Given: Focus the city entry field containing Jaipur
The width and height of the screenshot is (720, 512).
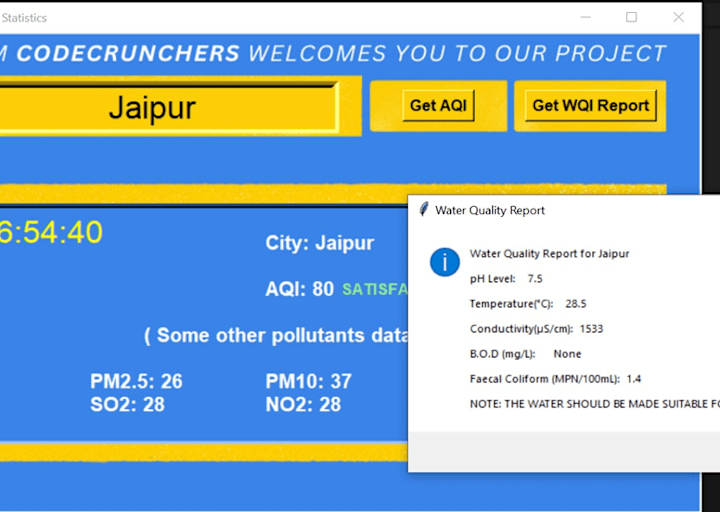Looking at the screenshot, I should coord(169,107).
